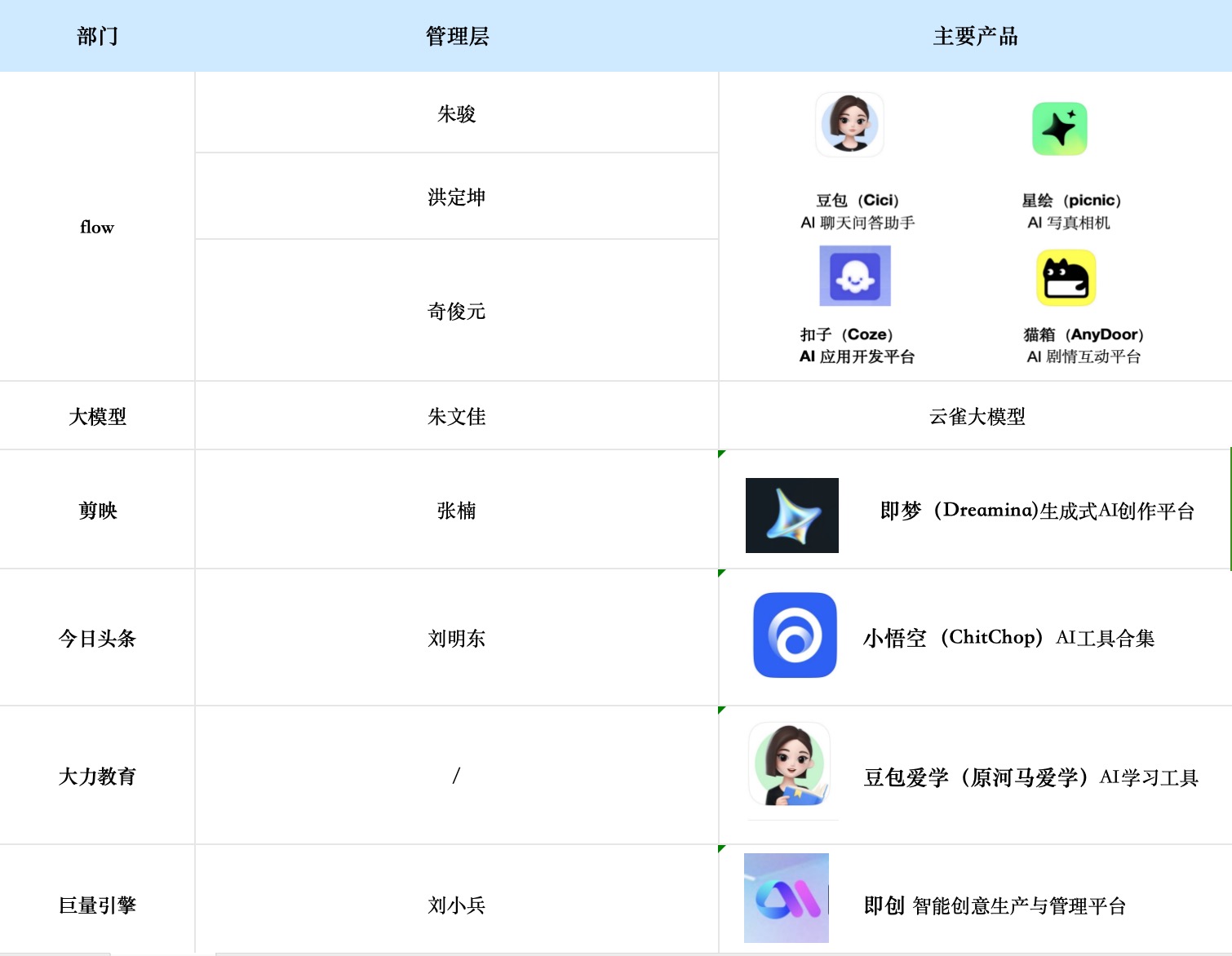Click the slash cell in 大力教育 row
This screenshot has height=956, width=1232.
[x=457, y=776]
